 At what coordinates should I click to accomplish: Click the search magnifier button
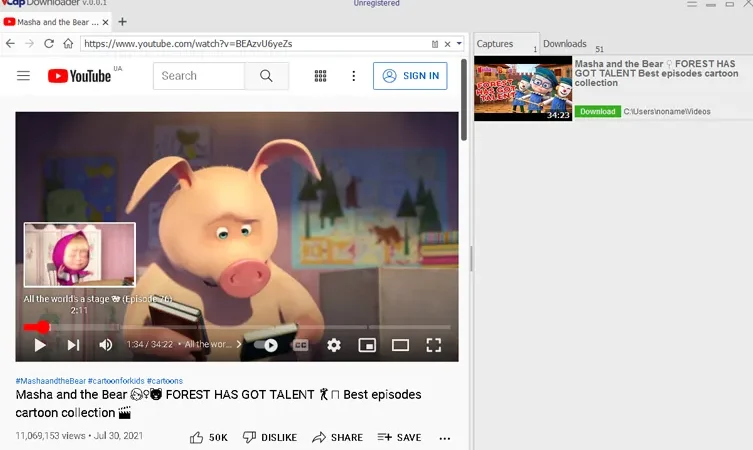(x=266, y=76)
